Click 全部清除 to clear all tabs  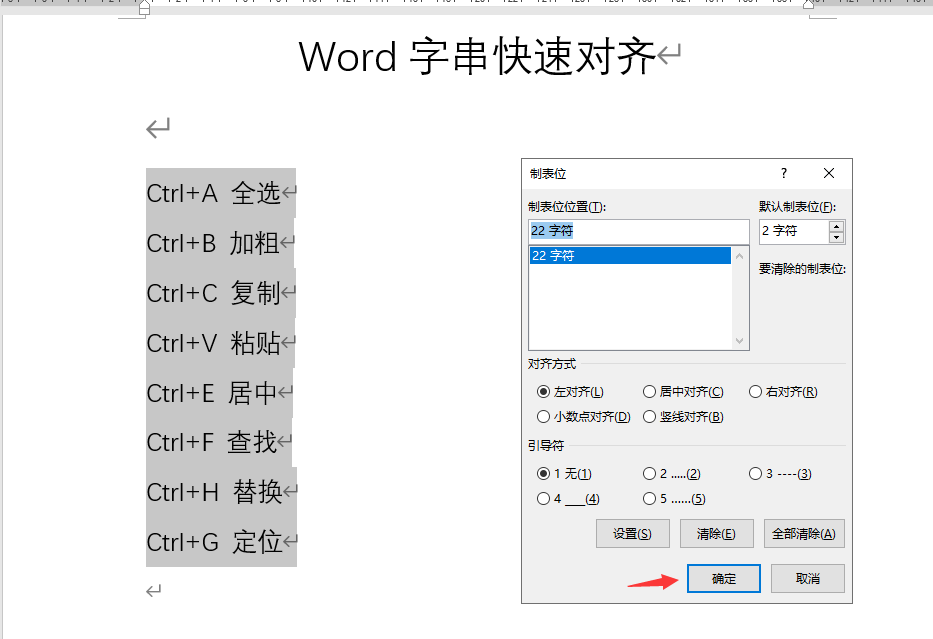click(x=804, y=534)
